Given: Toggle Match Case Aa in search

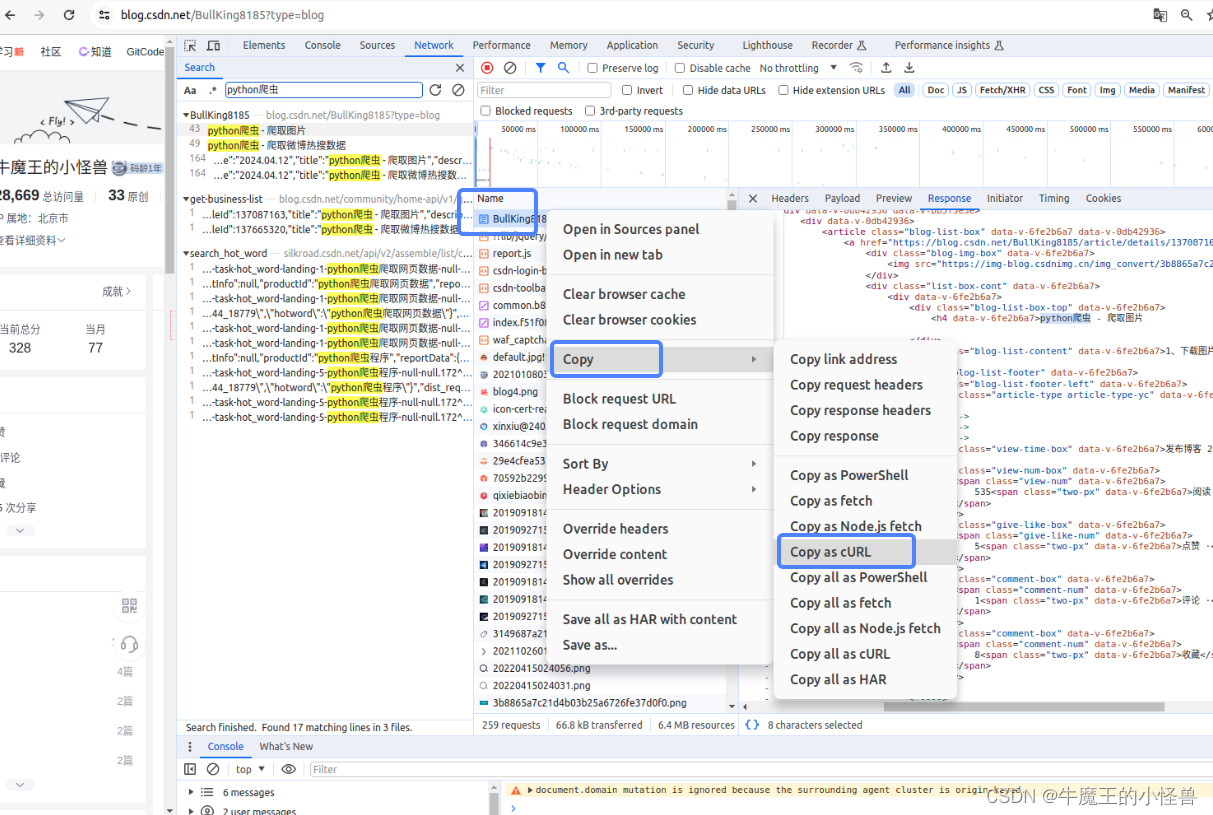Looking at the screenshot, I should (x=190, y=90).
